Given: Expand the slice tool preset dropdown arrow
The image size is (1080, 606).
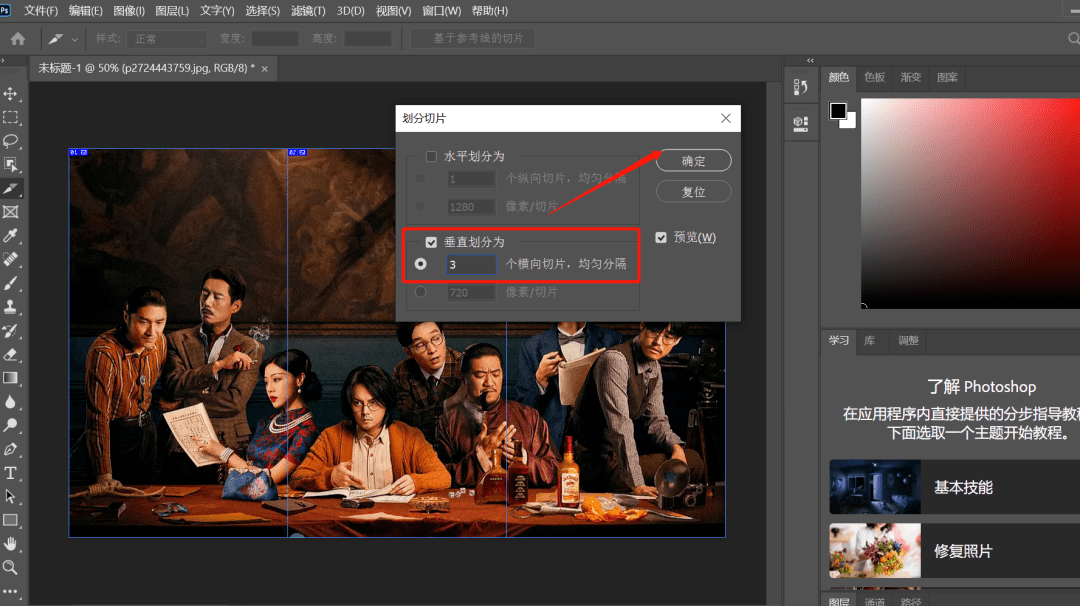Looking at the screenshot, I should pos(75,39).
